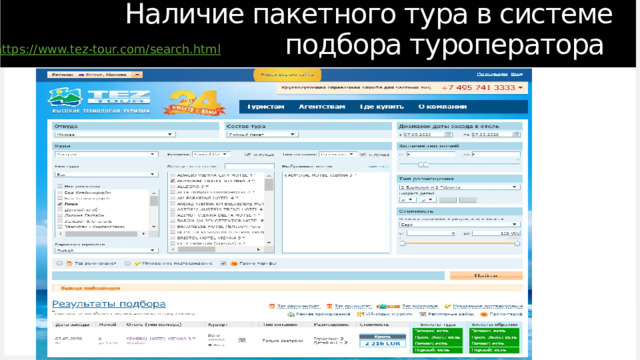Toggle the Tez рекомендует filter checkbox
This screenshot has height=360, width=640.
click(60, 264)
